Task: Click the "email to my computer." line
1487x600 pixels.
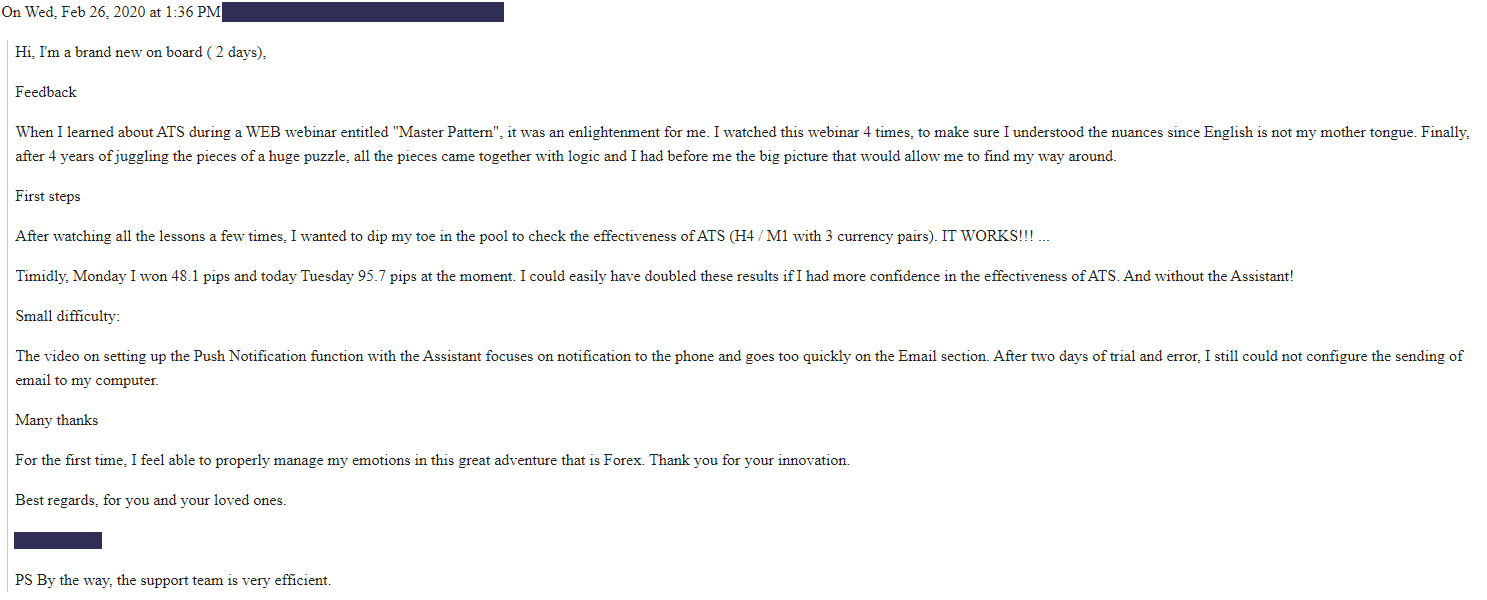Action: pyautogui.click(x=87, y=380)
